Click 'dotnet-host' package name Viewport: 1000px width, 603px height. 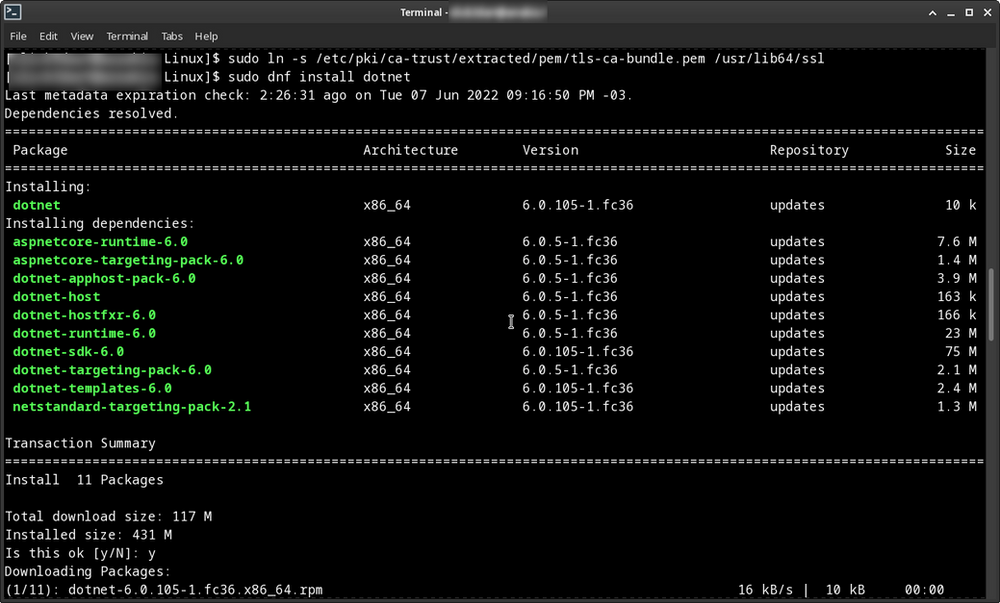[56, 297]
